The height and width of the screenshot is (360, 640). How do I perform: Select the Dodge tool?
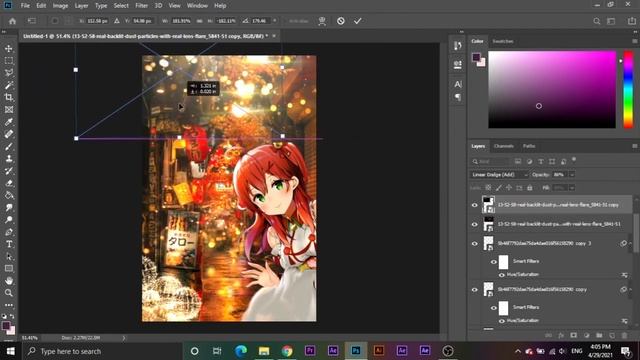[x=9, y=220]
